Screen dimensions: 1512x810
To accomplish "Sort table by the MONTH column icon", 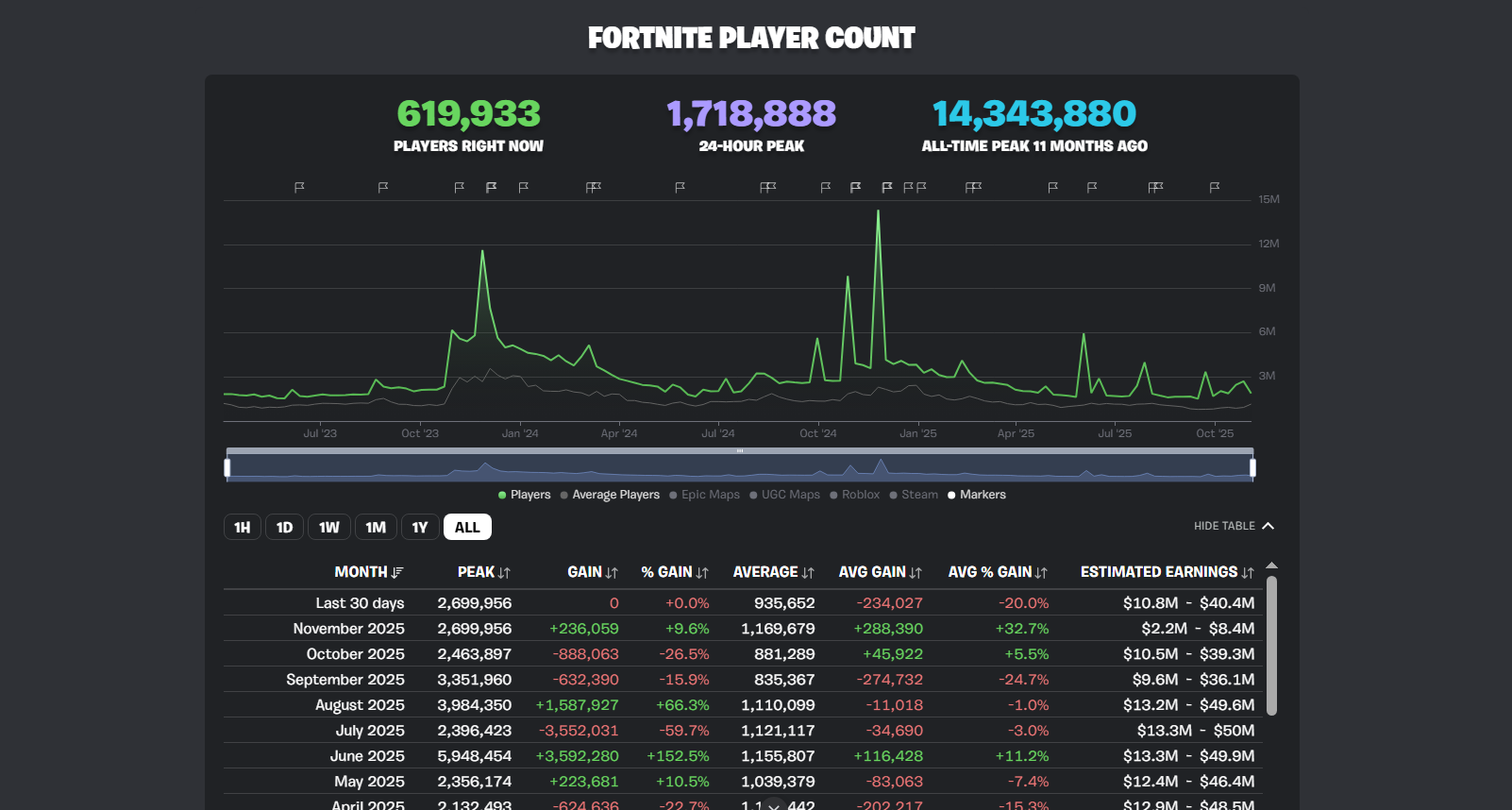I will click(x=397, y=573).
